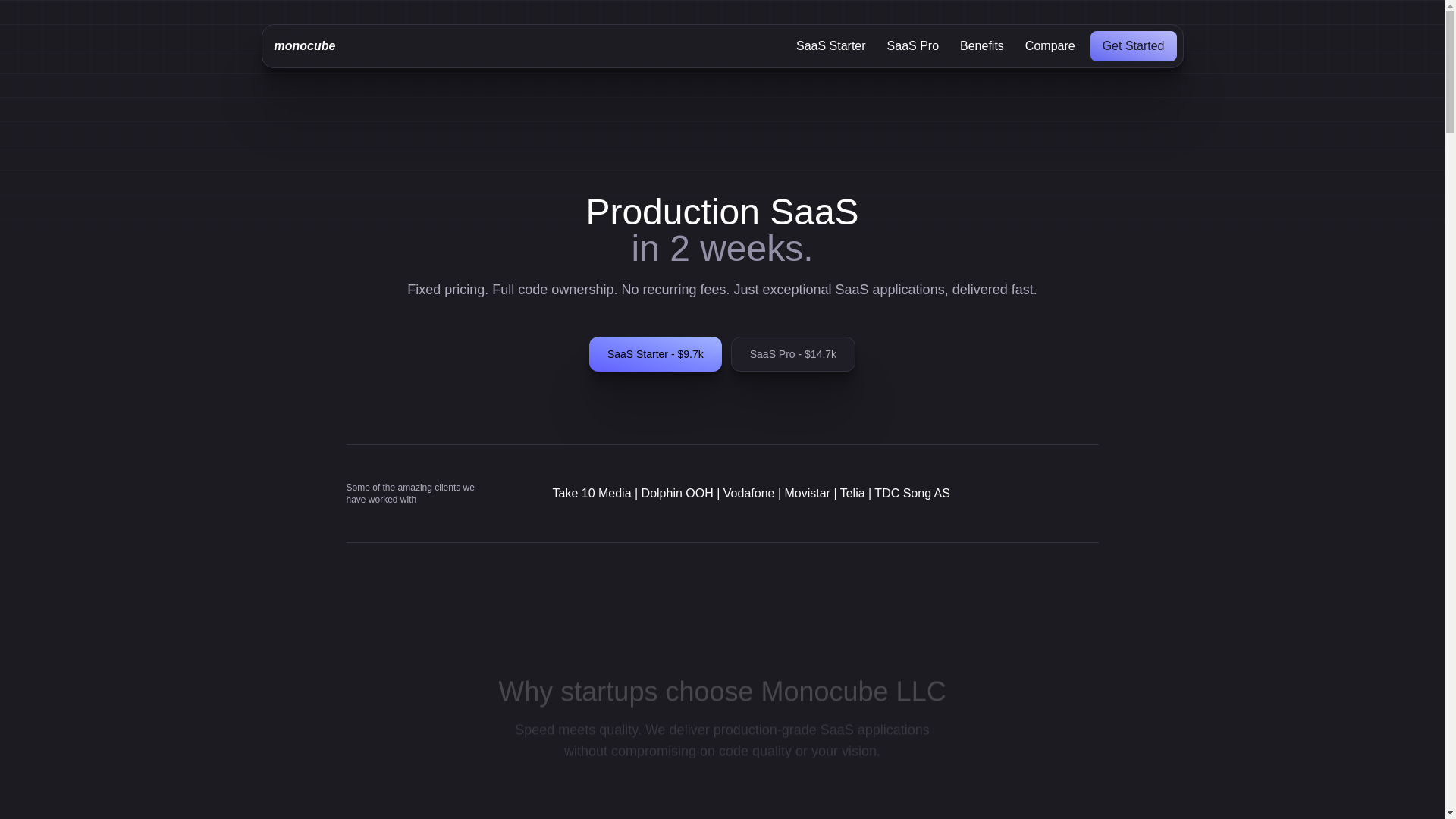Choose the SaaS Pro - $14.7k button
1456x819 pixels.
792,354
